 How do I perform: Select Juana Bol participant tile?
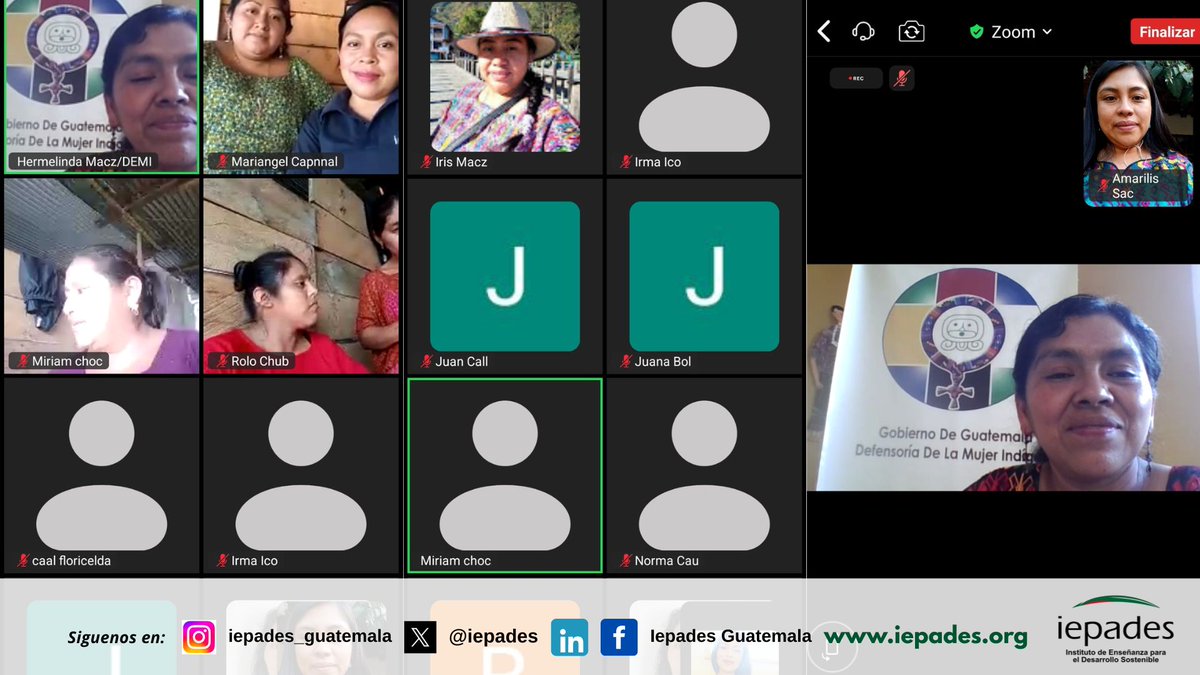tap(704, 276)
